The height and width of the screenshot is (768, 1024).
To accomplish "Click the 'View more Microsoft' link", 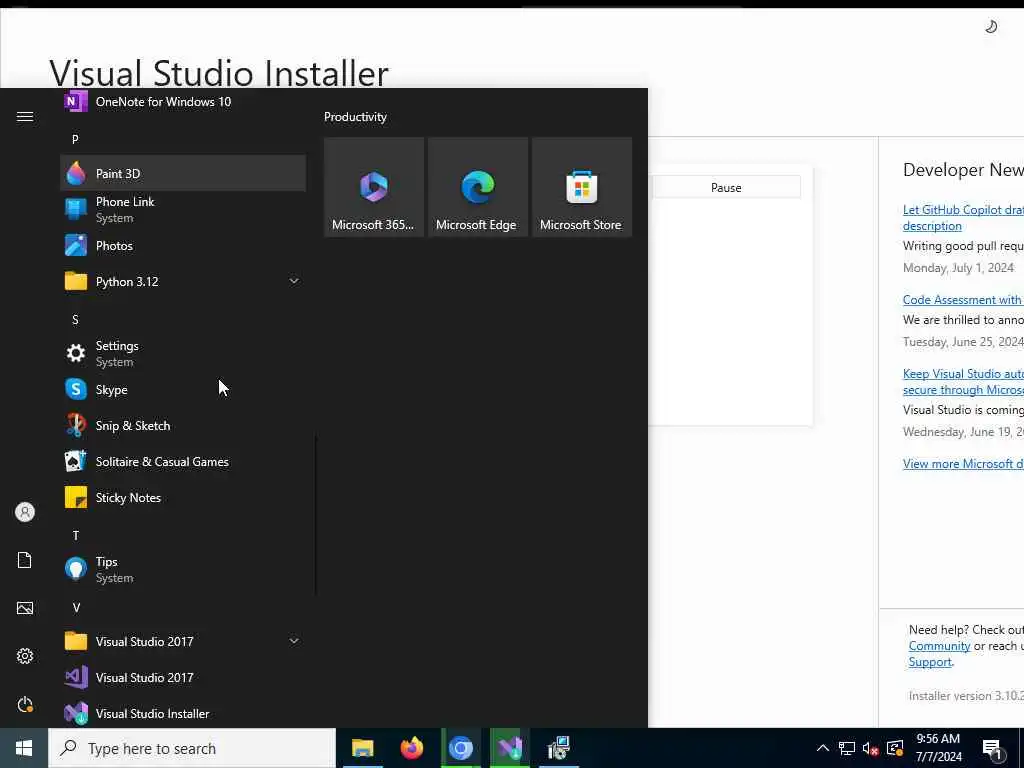I will tap(963, 464).
